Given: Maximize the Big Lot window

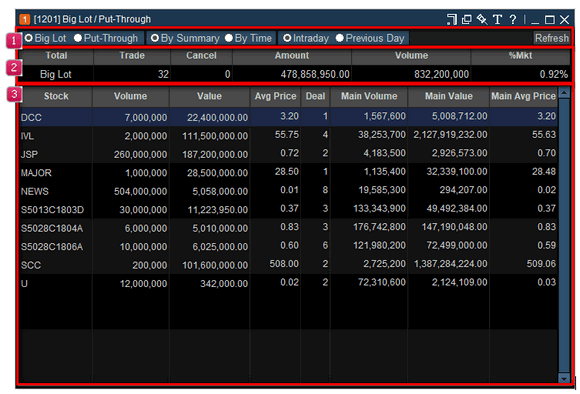Looking at the screenshot, I should point(550,20).
